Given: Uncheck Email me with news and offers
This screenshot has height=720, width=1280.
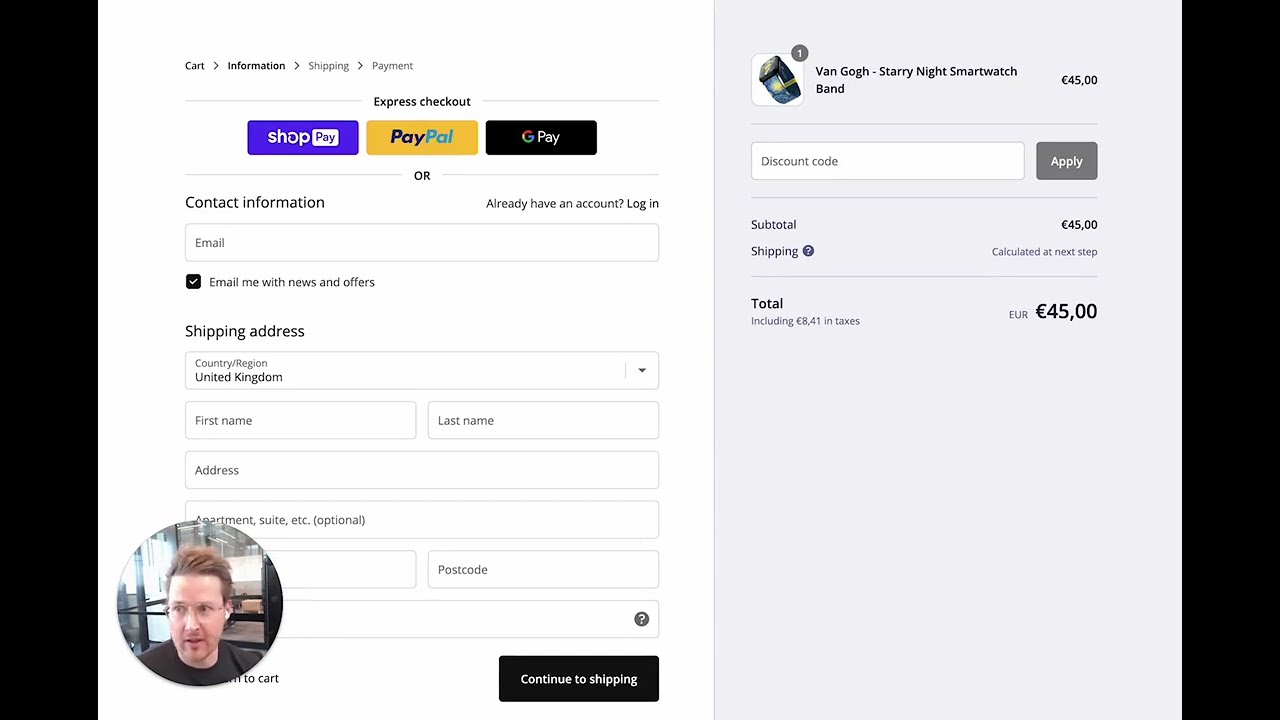Looking at the screenshot, I should [193, 282].
